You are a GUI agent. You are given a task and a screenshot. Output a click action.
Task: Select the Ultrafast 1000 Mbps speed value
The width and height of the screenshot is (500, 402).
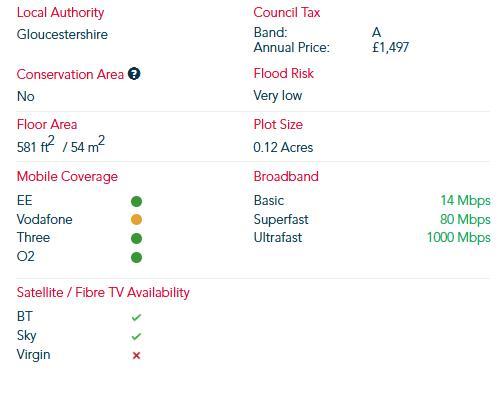point(459,238)
